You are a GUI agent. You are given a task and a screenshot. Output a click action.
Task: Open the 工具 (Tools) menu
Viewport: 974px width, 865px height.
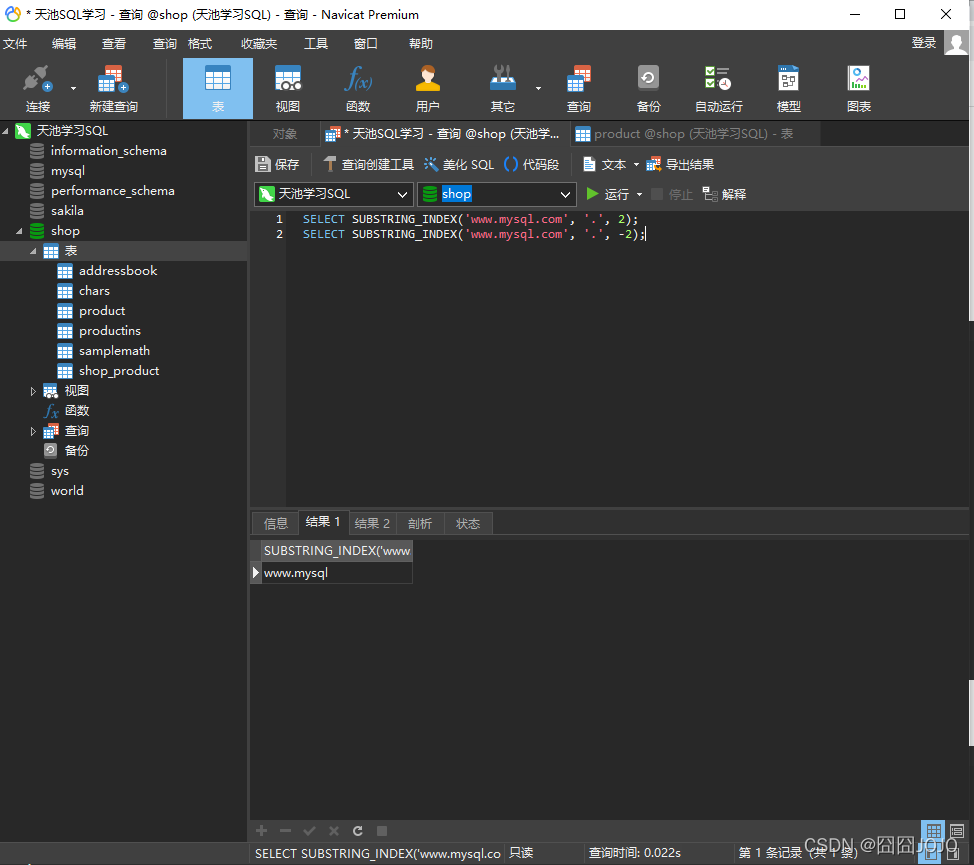(316, 43)
